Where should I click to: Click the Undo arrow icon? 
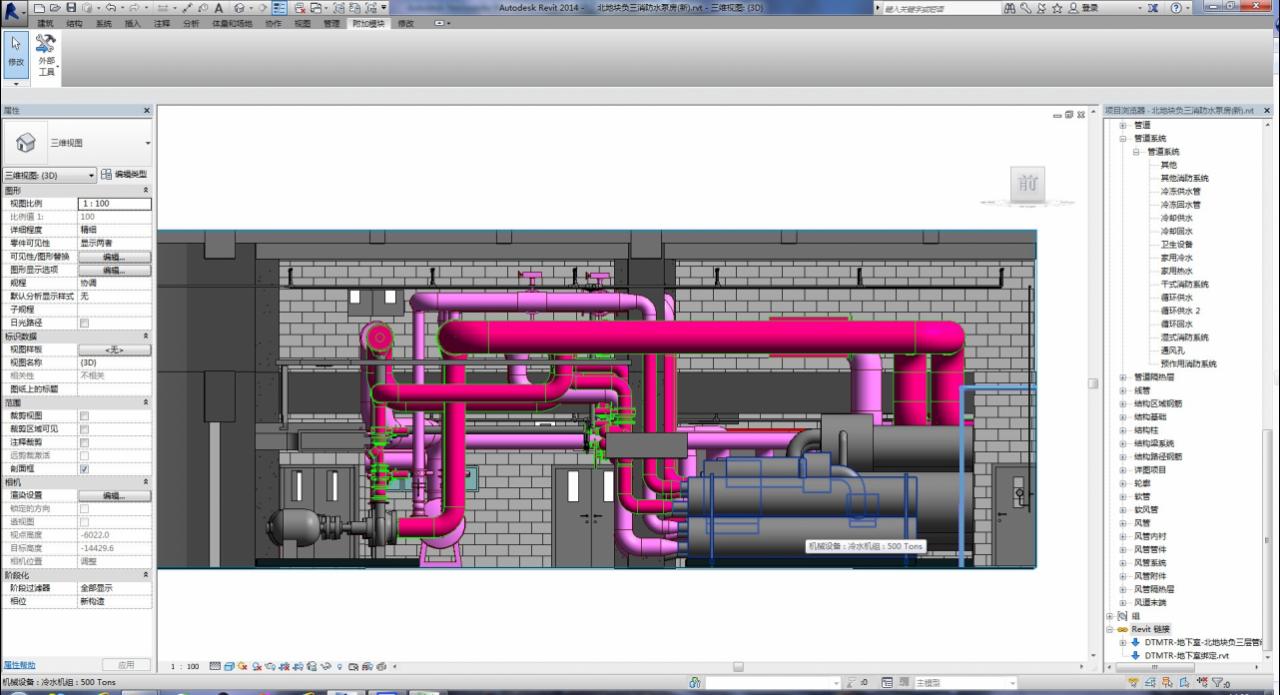(111, 8)
